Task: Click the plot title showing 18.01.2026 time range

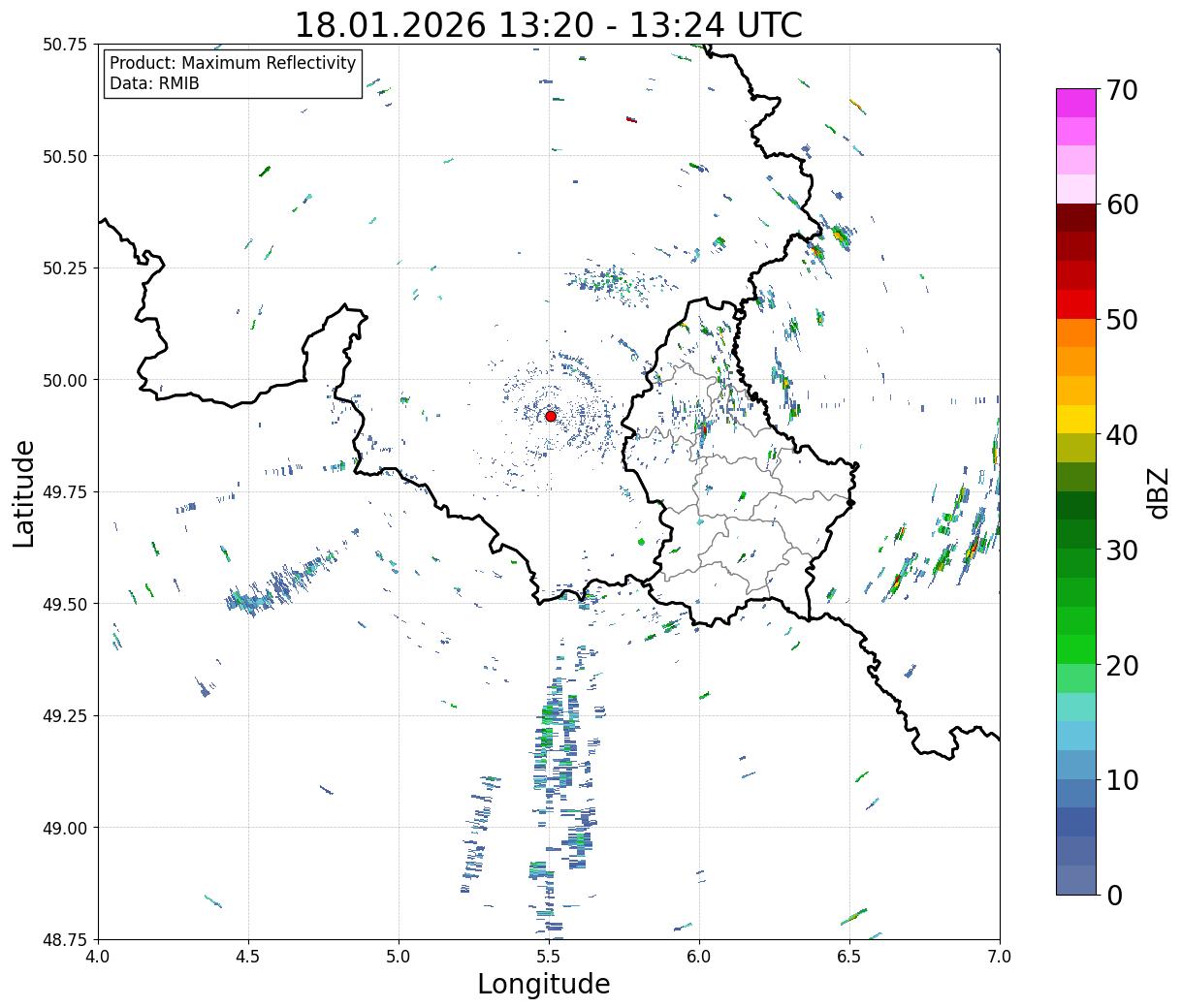Action: [548, 24]
